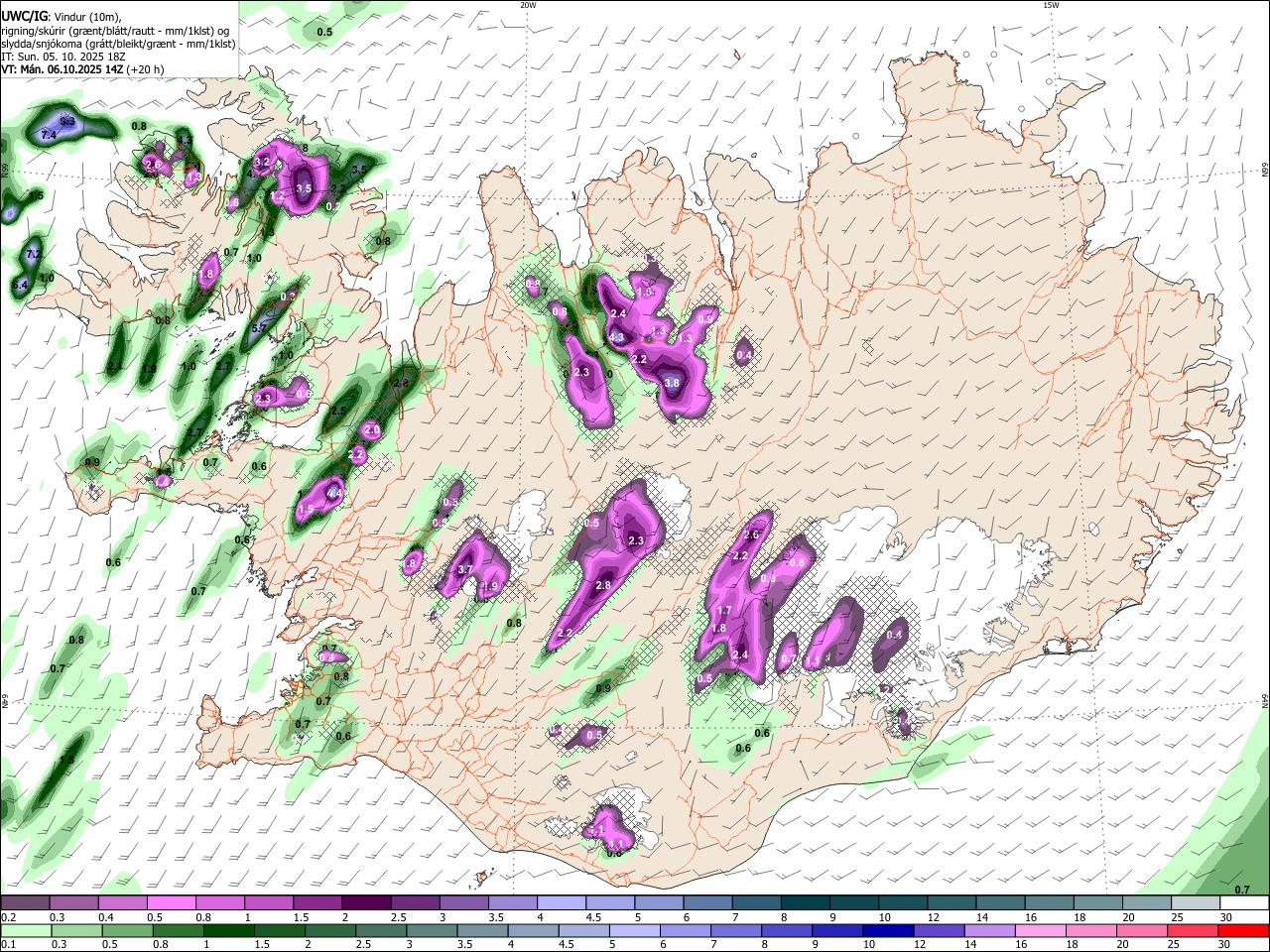This screenshot has height=952, width=1270.
Task: Click the 20W longitude label
Action: tap(528, 5)
